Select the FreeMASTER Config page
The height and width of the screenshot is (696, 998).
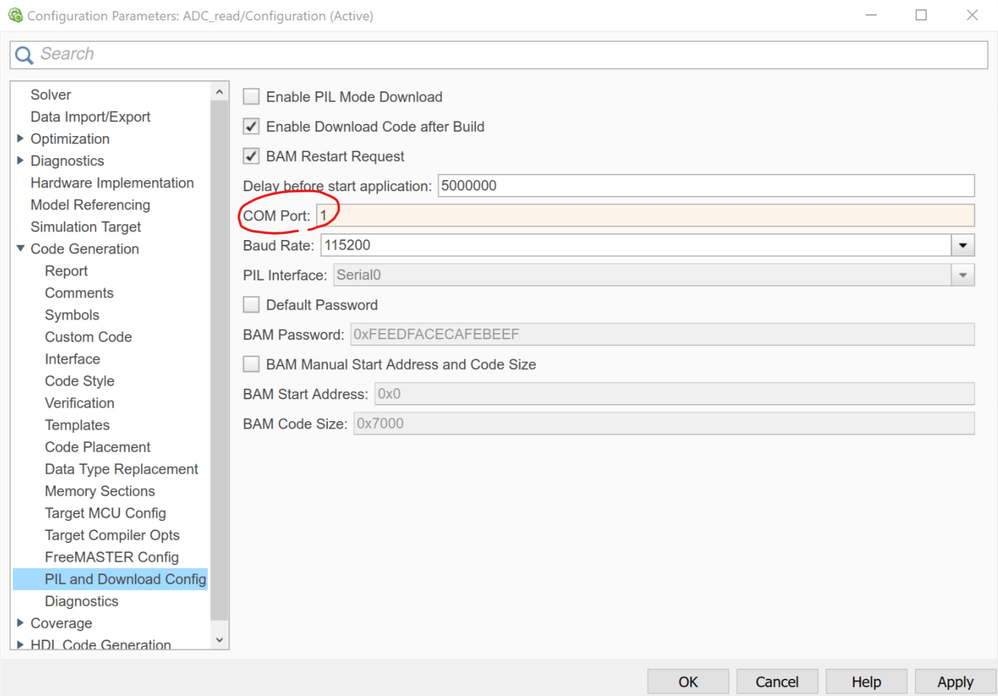click(111, 556)
